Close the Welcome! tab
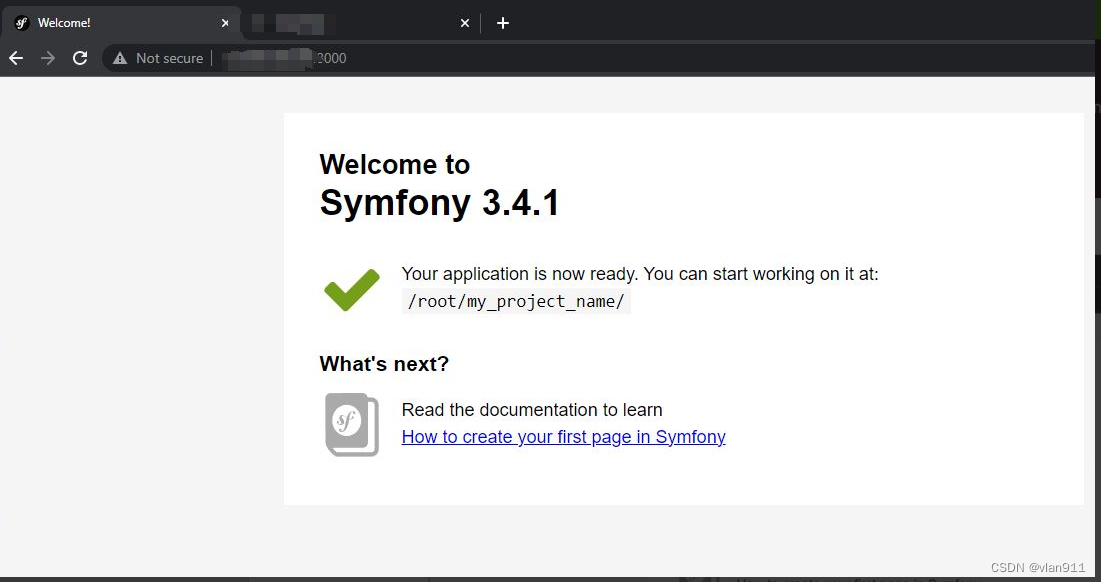The image size is (1101, 582). tap(225, 23)
